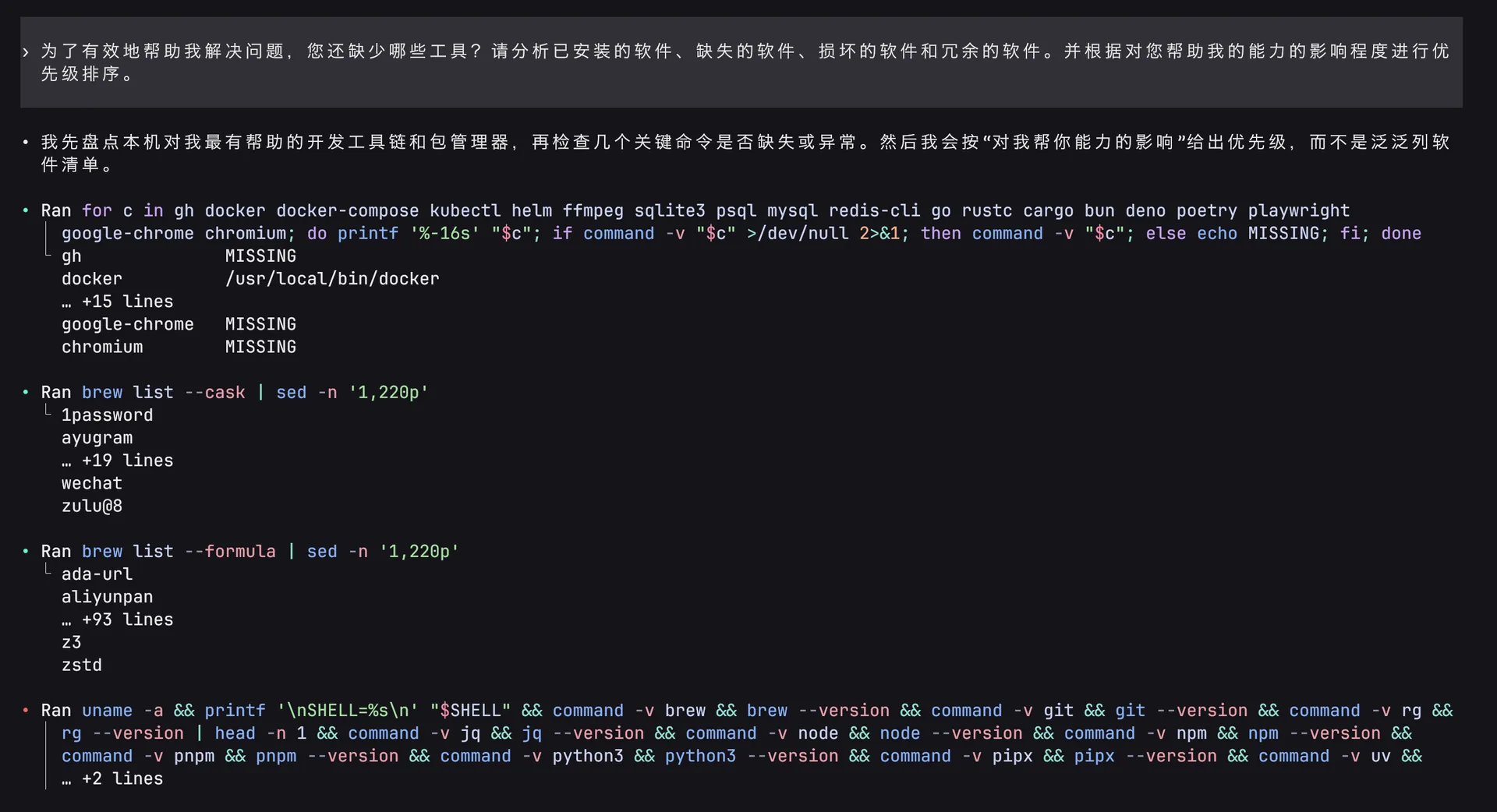Select the user prompt message box
The image size is (1497, 812).
[x=741, y=62]
